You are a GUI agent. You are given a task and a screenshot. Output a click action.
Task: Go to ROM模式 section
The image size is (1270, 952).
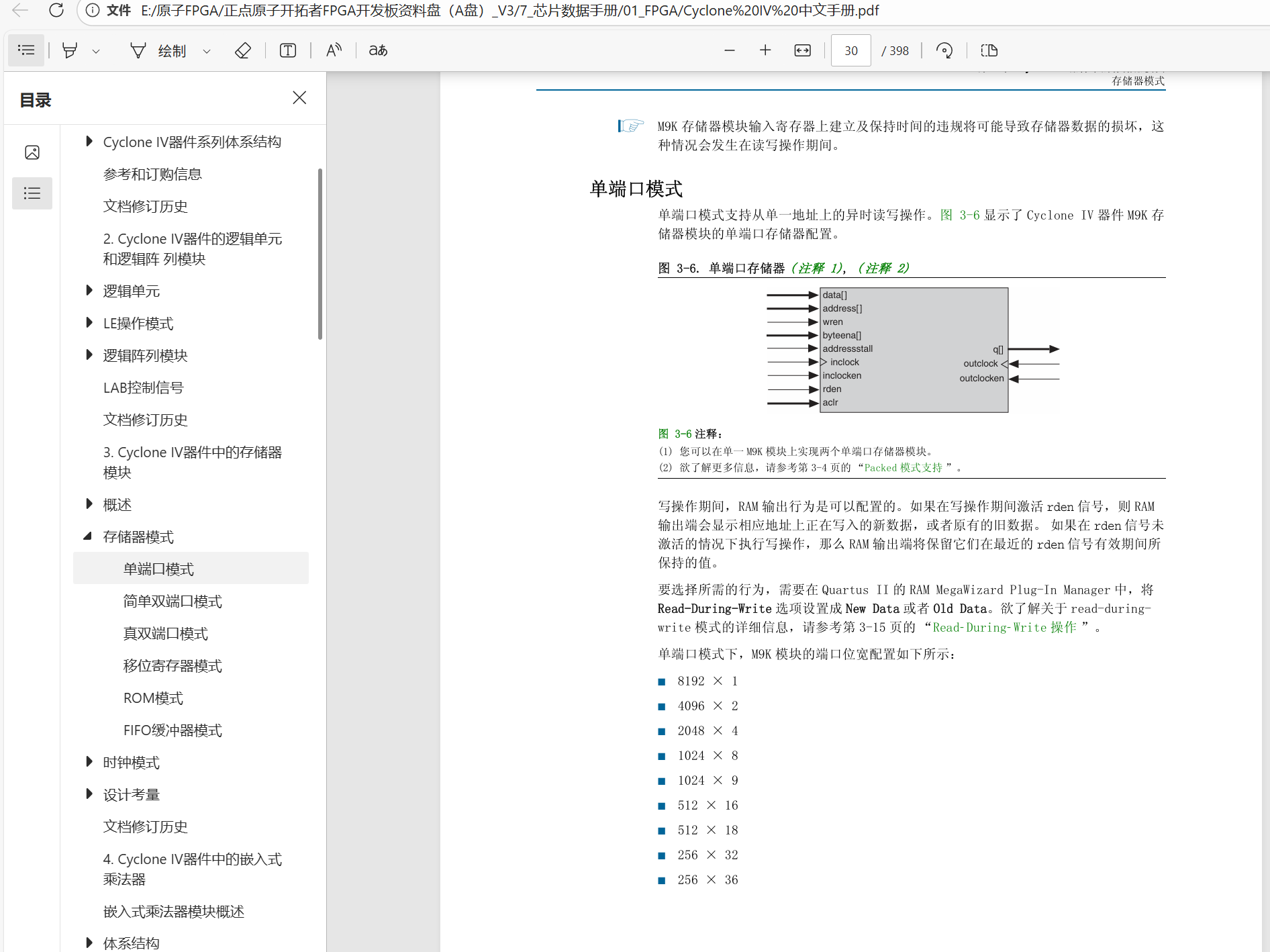pyautogui.click(x=153, y=698)
